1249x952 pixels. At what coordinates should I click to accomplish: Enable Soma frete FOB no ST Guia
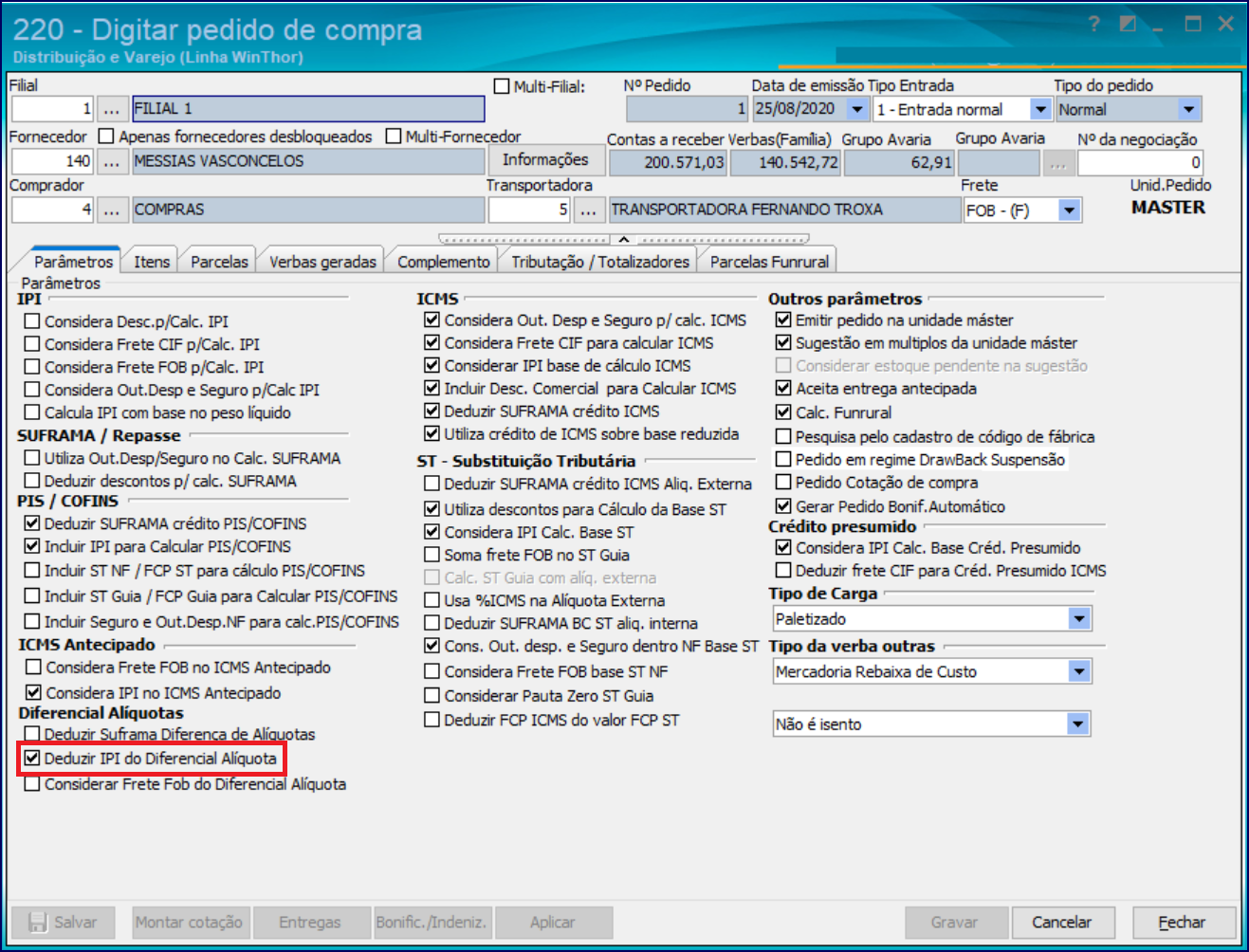click(432, 555)
